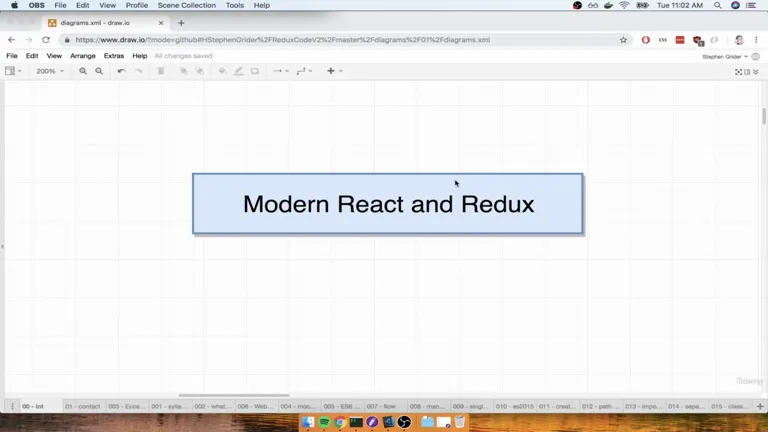Switch to the 010 - es2015 page tab

pyautogui.click(x=515, y=406)
